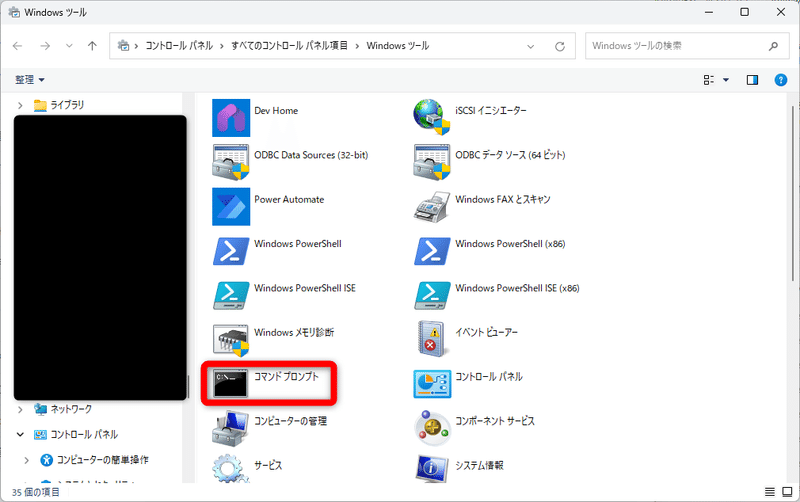Expand the コンピューターの簡単操作 tree node

coord(27,460)
